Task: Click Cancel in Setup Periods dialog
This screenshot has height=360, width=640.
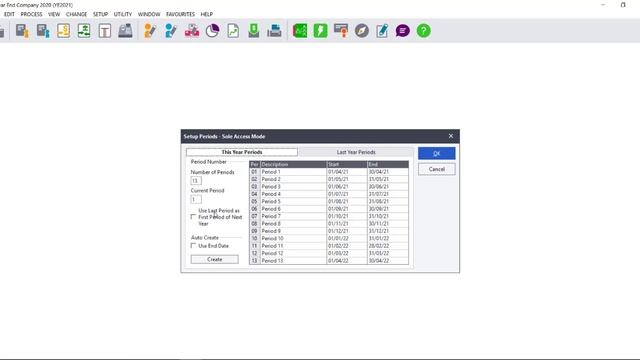Action: click(436, 169)
